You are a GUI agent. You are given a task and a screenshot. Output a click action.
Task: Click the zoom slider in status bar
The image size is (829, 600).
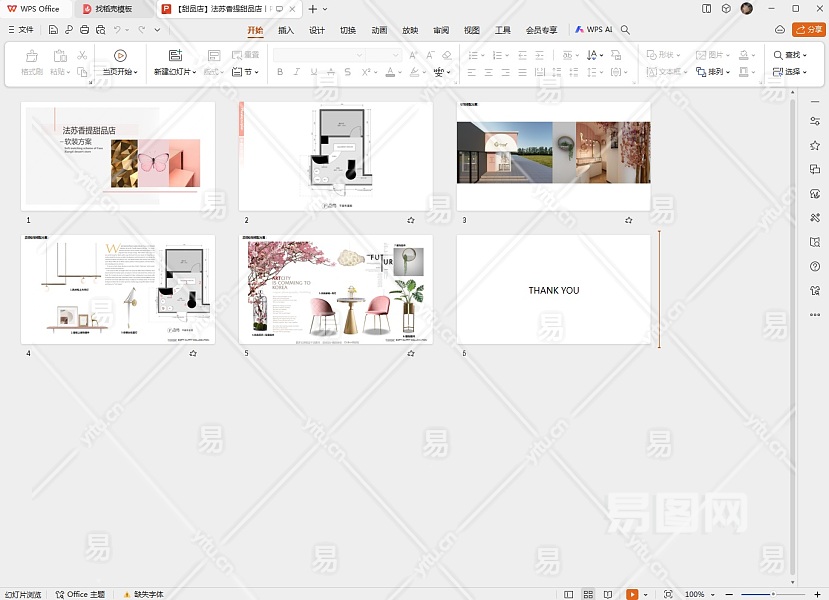click(772, 594)
